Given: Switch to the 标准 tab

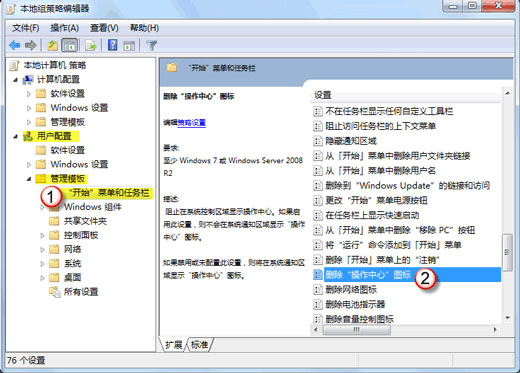Looking at the screenshot, I should (x=199, y=345).
